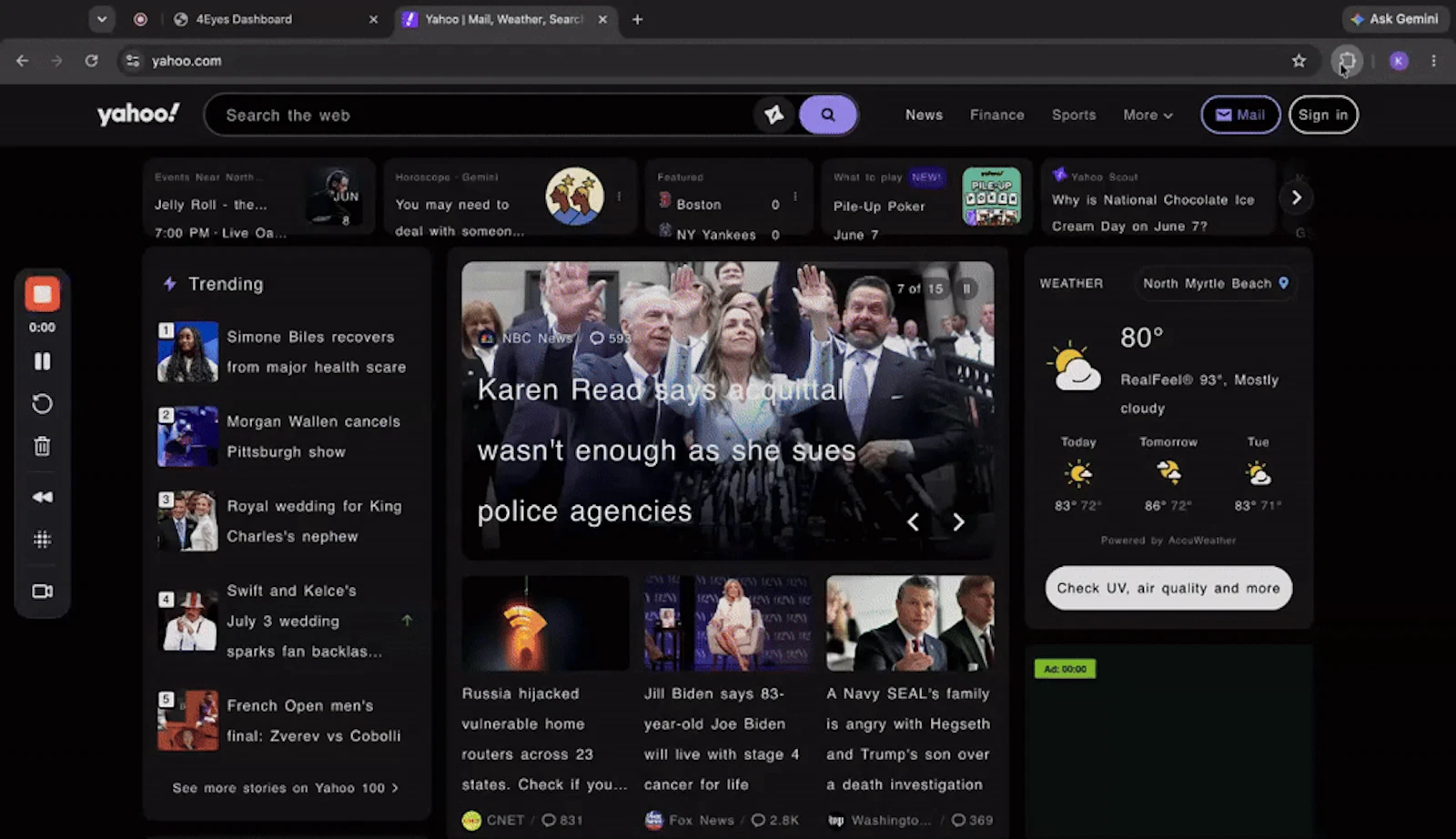1456x839 pixels.
Task: Select the Yahoo Mail, Weather, Search tab
Action: 503,19
